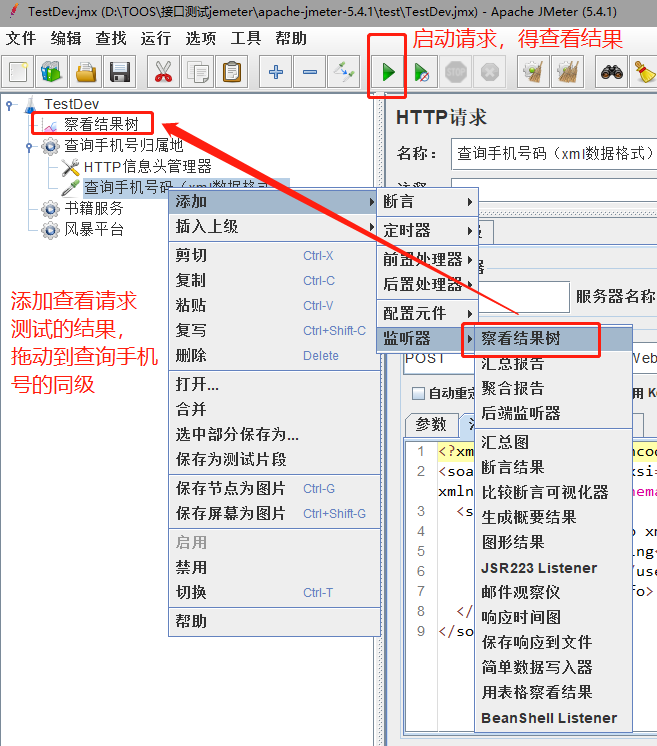Switch to the 参数 tab

point(431,424)
